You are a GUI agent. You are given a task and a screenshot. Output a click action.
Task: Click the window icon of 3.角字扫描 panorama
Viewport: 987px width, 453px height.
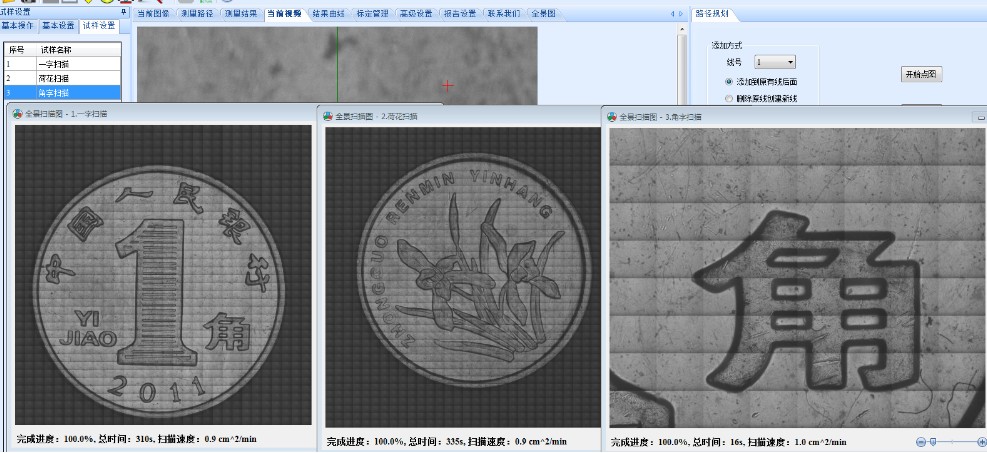[612, 117]
